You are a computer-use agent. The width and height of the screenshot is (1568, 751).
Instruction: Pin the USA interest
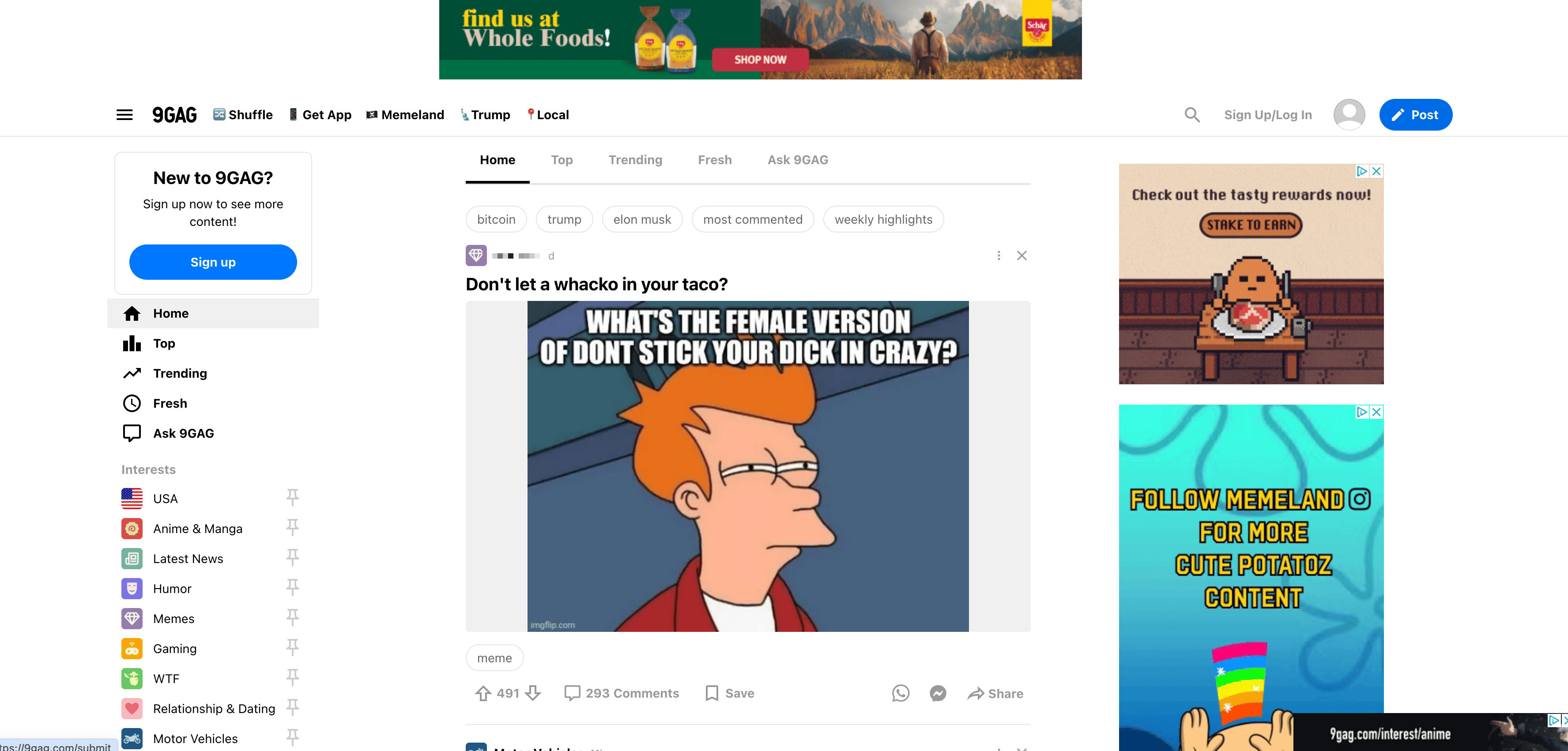click(292, 498)
